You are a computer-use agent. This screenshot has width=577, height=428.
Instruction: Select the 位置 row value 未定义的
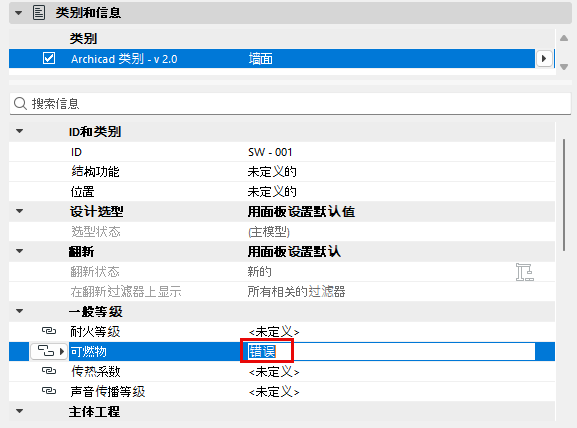click(272, 191)
